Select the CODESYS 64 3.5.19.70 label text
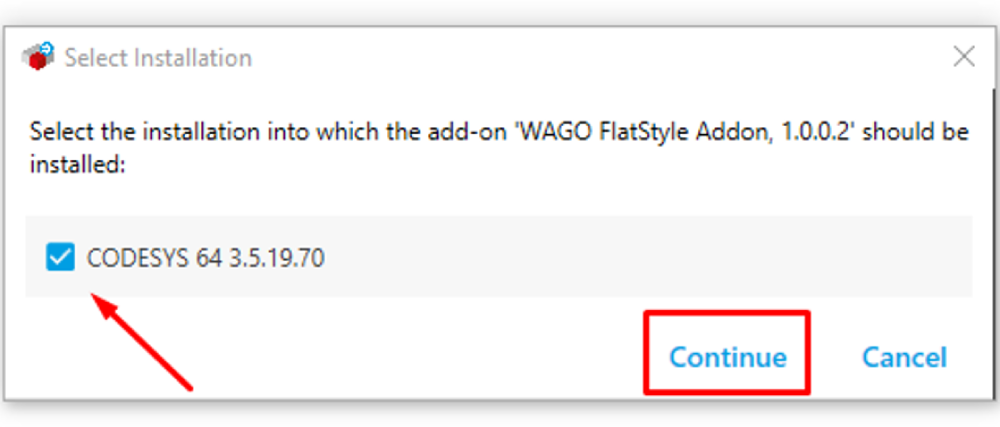Screen dimensions: 1000x427 [205, 258]
